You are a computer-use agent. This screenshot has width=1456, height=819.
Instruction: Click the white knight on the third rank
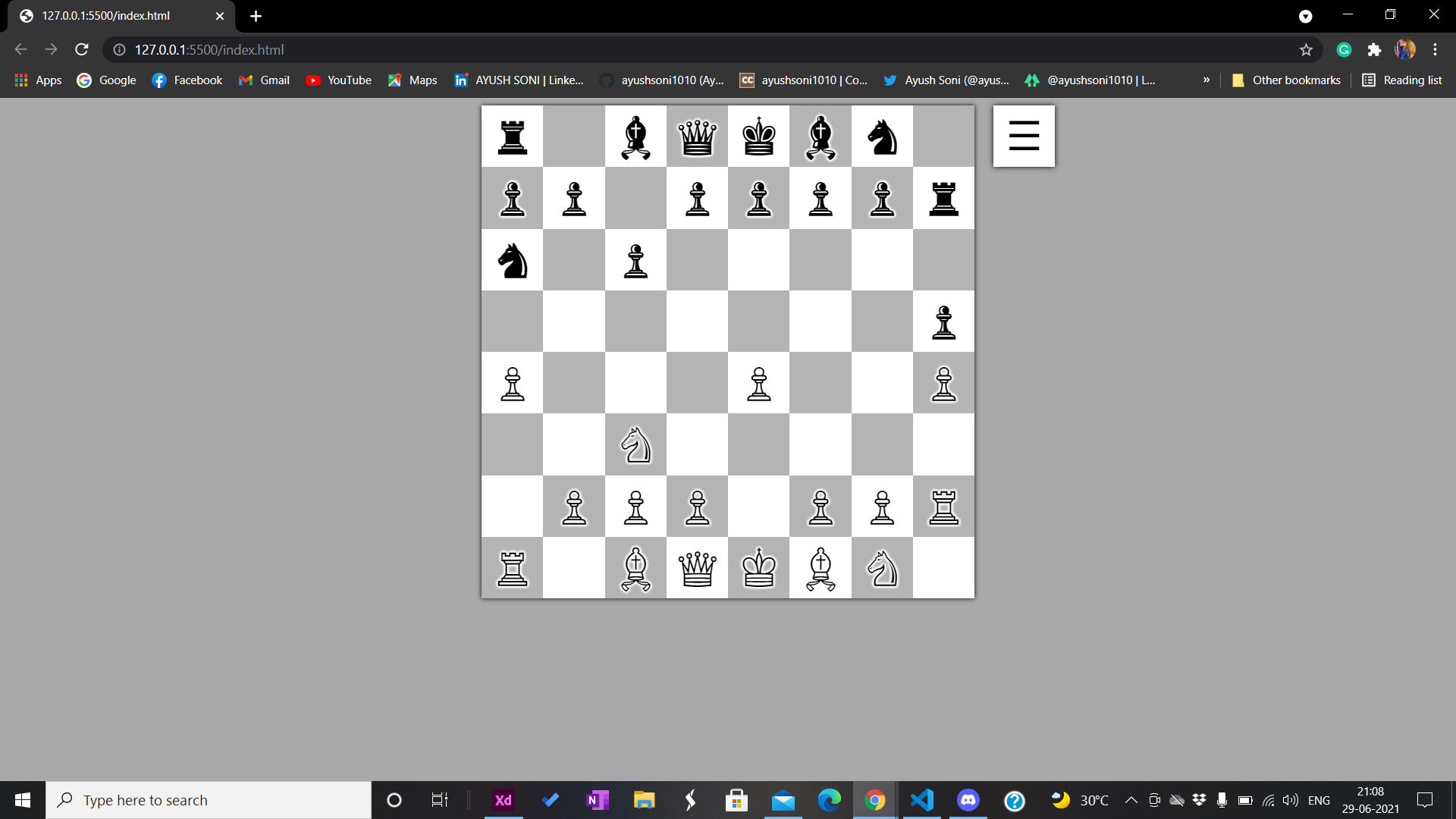635,444
